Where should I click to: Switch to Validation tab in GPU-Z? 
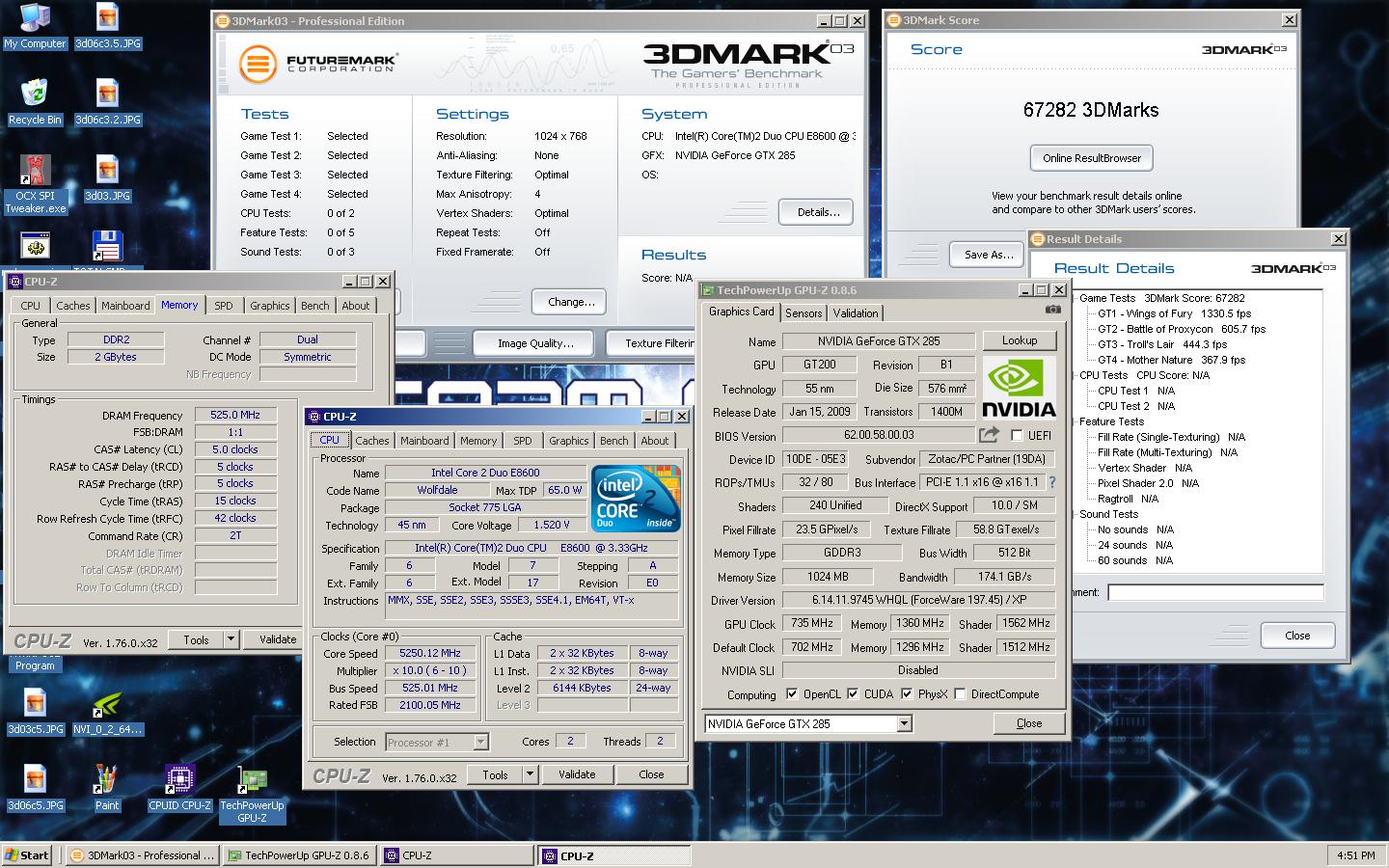point(856,312)
